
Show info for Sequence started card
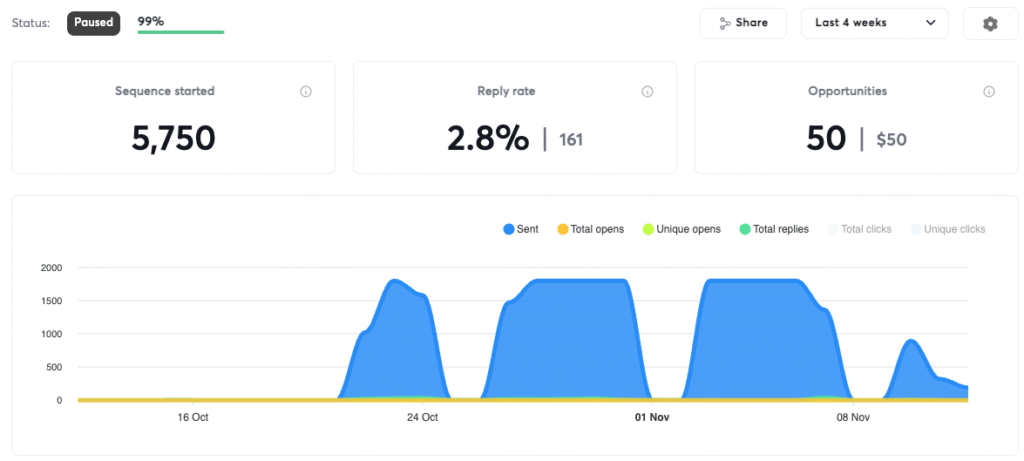(306, 91)
